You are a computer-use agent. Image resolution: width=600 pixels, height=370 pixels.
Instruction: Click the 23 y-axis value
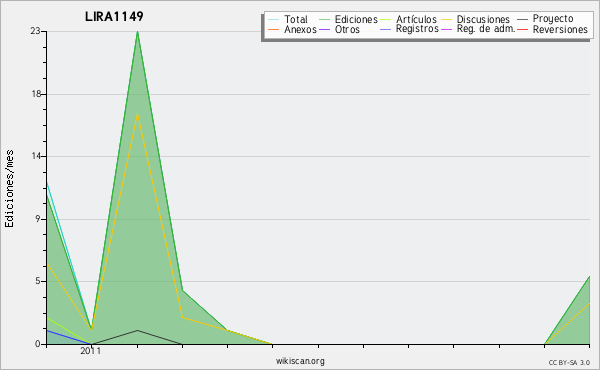(36, 31)
